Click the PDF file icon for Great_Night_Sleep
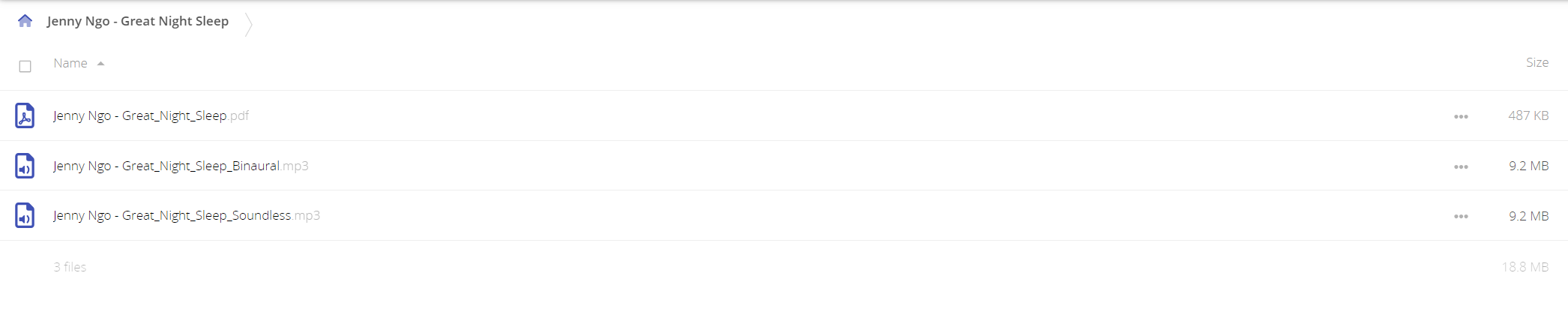This screenshot has height=324, width=1568. click(25, 115)
